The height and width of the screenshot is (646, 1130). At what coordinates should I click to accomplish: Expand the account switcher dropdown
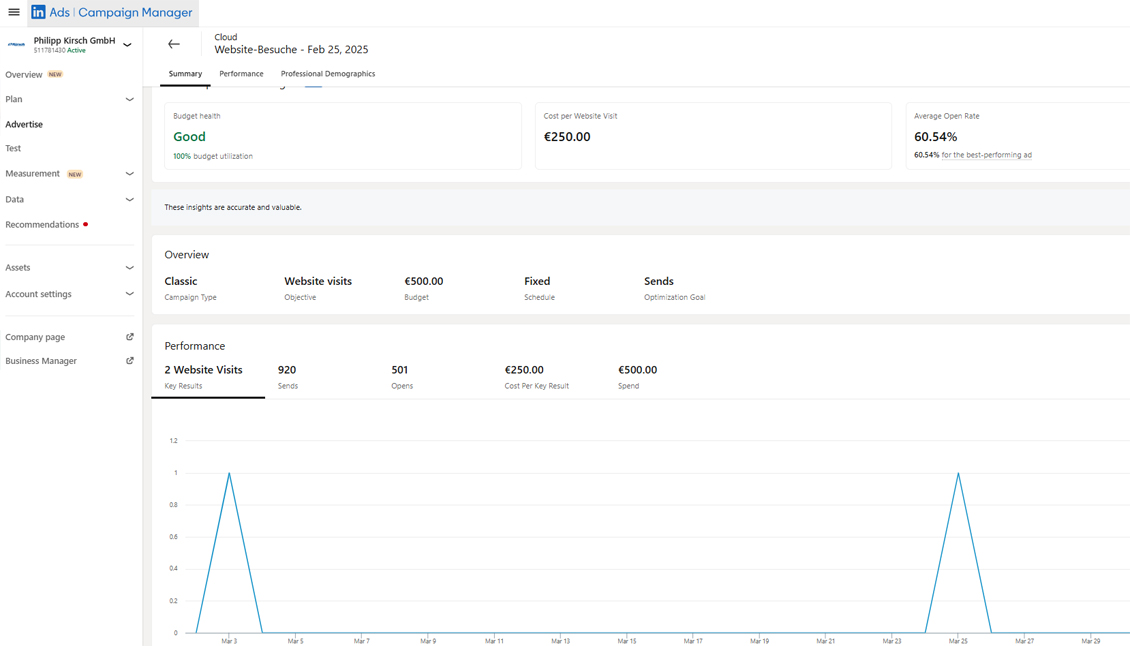[127, 45]
